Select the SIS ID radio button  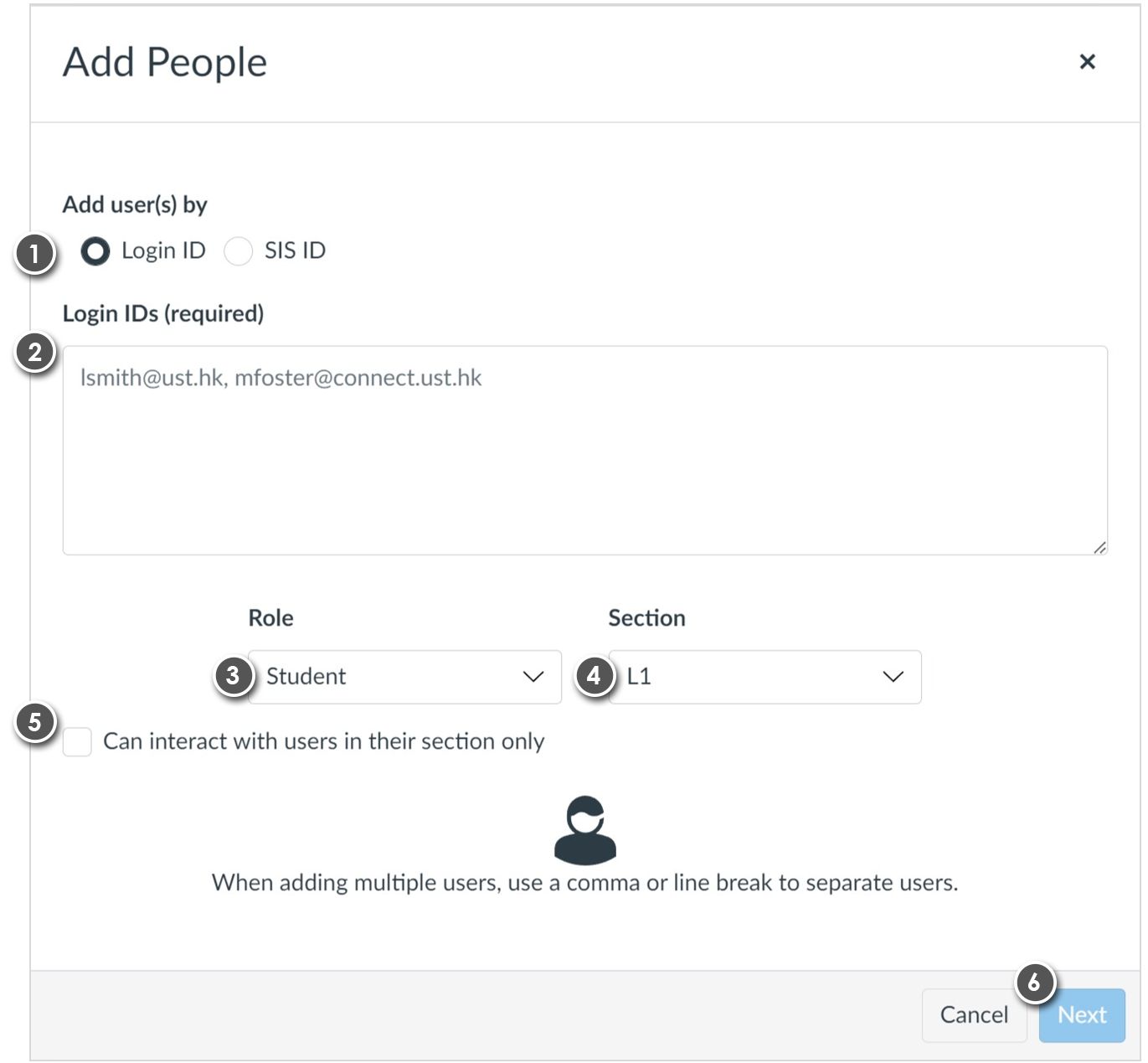pos(239,251)
